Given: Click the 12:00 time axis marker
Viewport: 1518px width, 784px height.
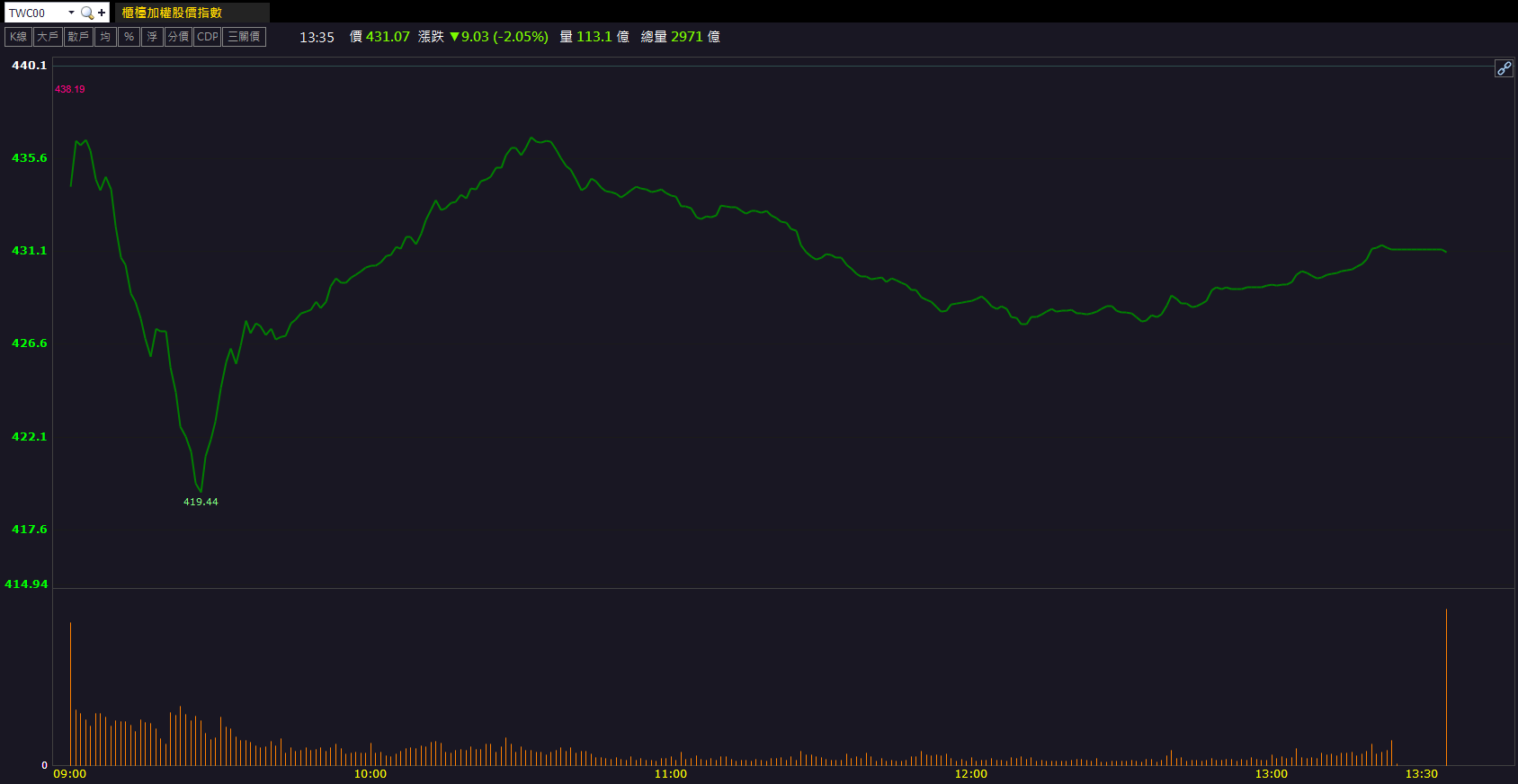Looking at the screenshot, I should [971, 773].
